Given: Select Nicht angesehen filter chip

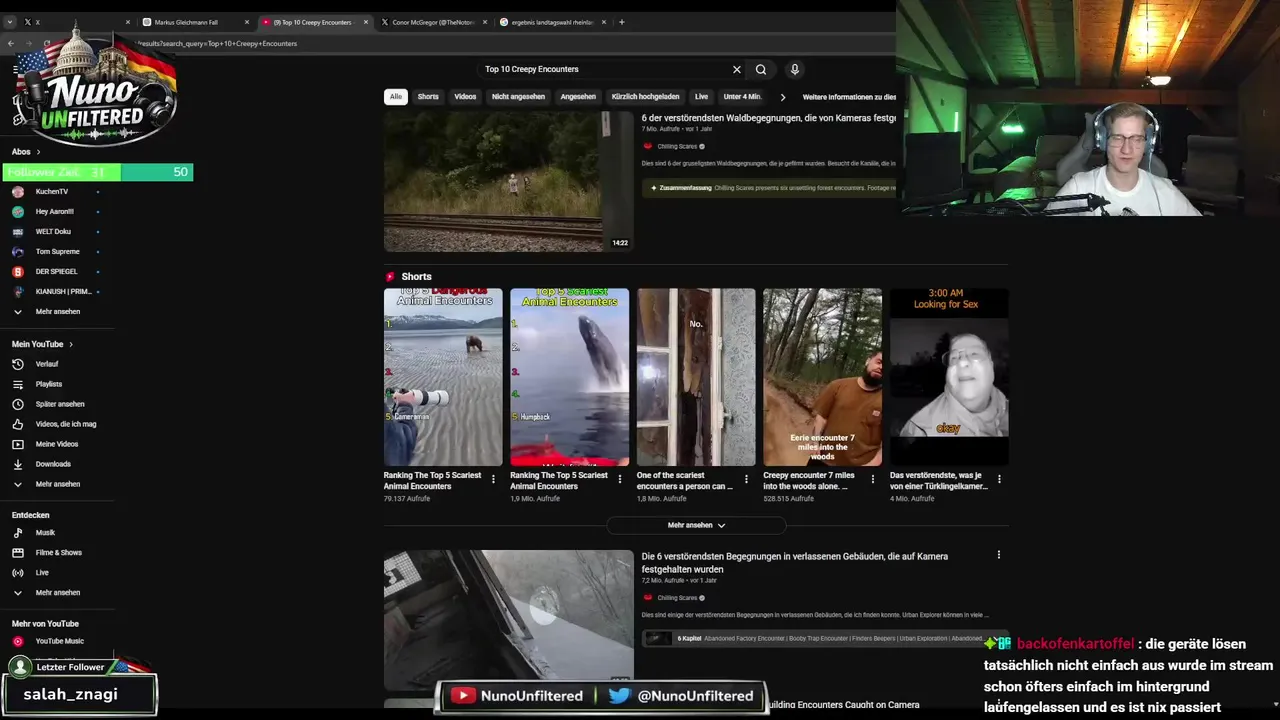Looking at the screenshot, I should point(518,97).
